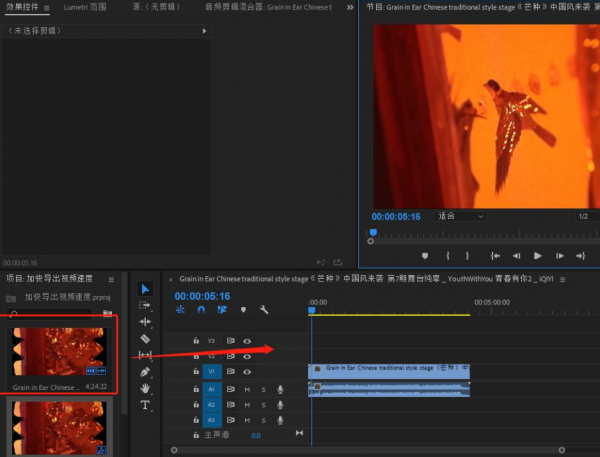Viewport: 600px width, 457px height.
Task: Click the export frame icon in Effect Controls
Action: [338, 262]
